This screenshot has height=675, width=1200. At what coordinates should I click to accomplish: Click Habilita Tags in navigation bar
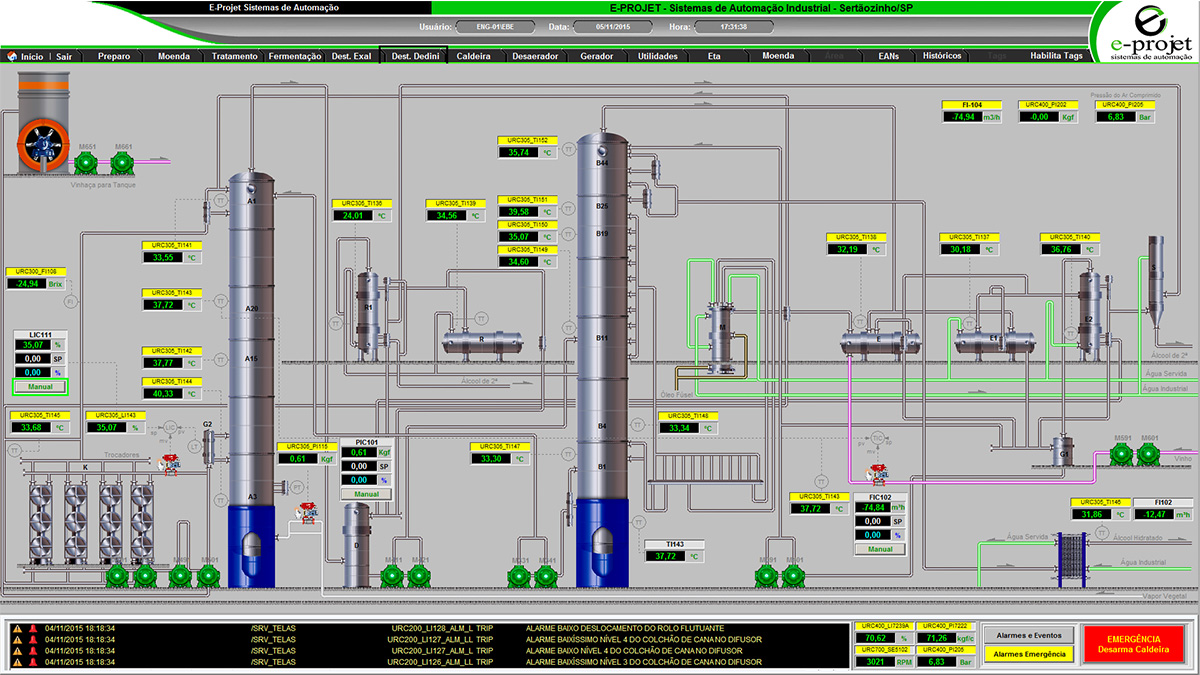(1056, 57)
